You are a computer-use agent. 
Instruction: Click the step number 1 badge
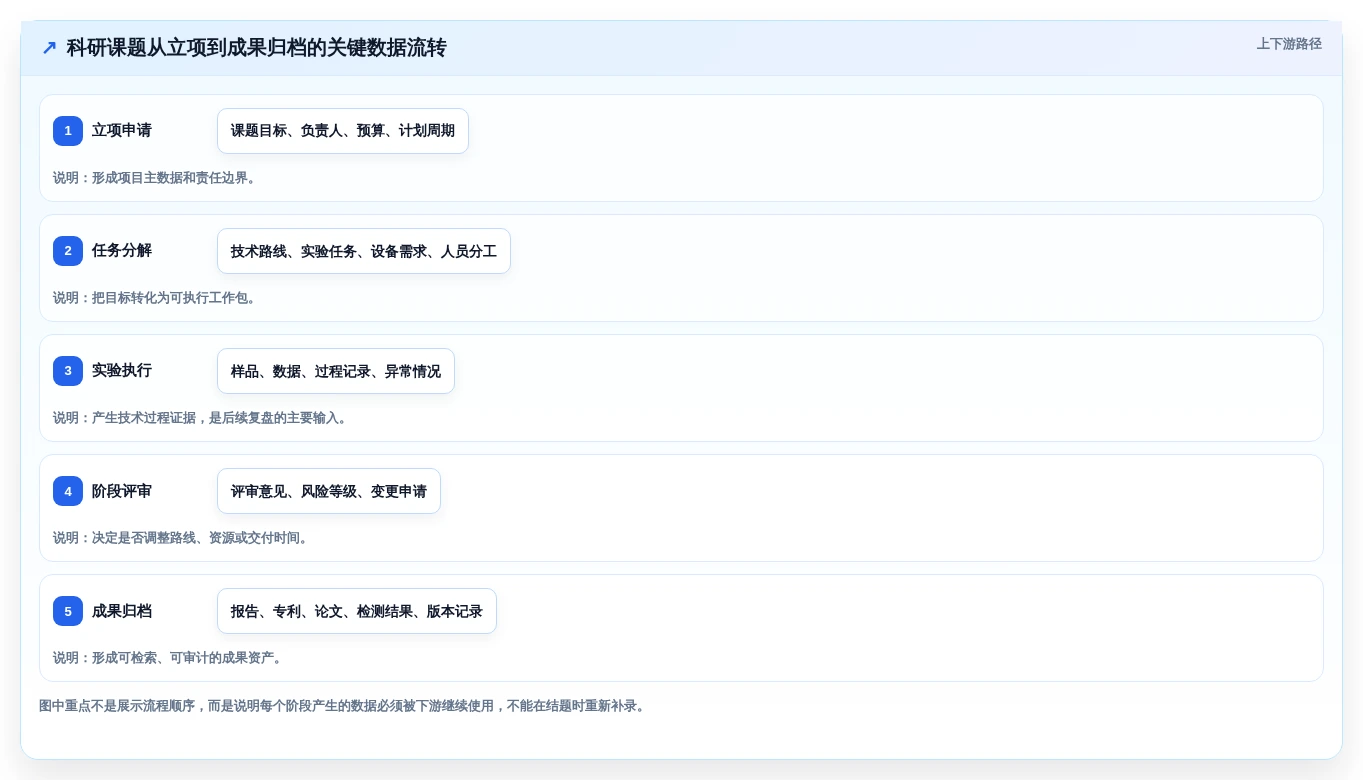pos(68,131)
